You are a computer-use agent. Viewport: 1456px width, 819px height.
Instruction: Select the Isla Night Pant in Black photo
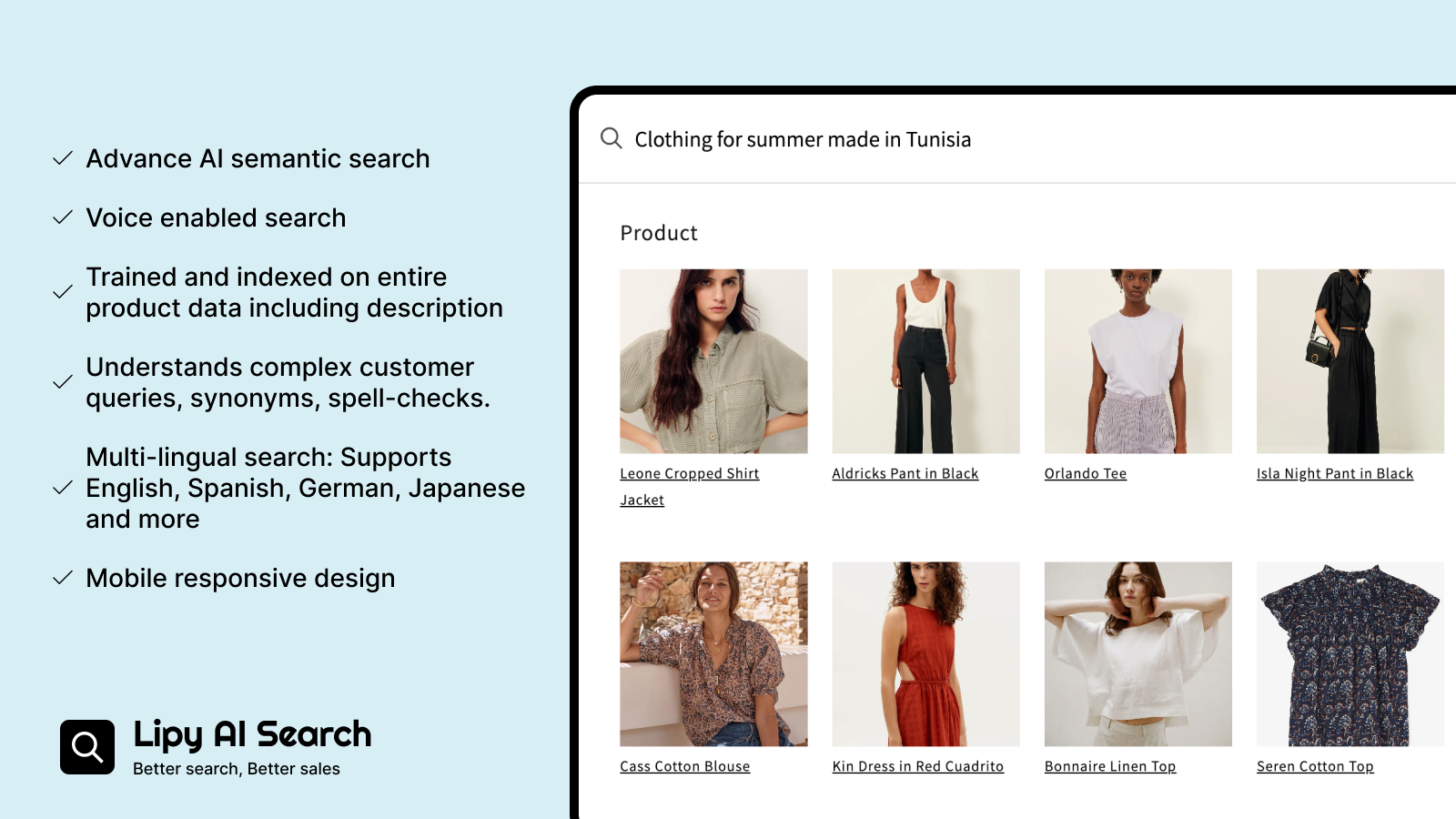(x=1350, y=361)
